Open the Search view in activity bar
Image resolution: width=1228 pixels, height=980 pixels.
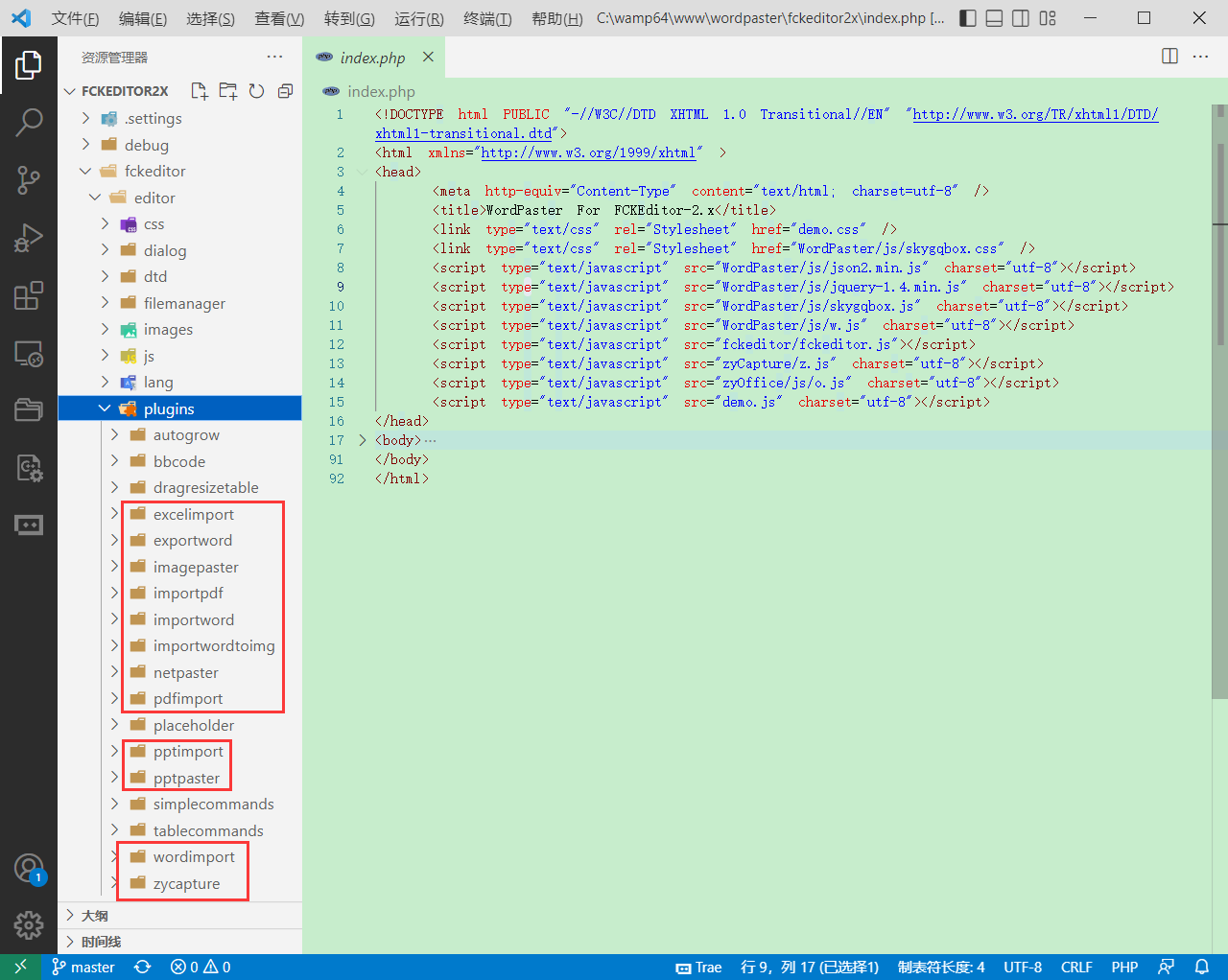click(29, 122)
